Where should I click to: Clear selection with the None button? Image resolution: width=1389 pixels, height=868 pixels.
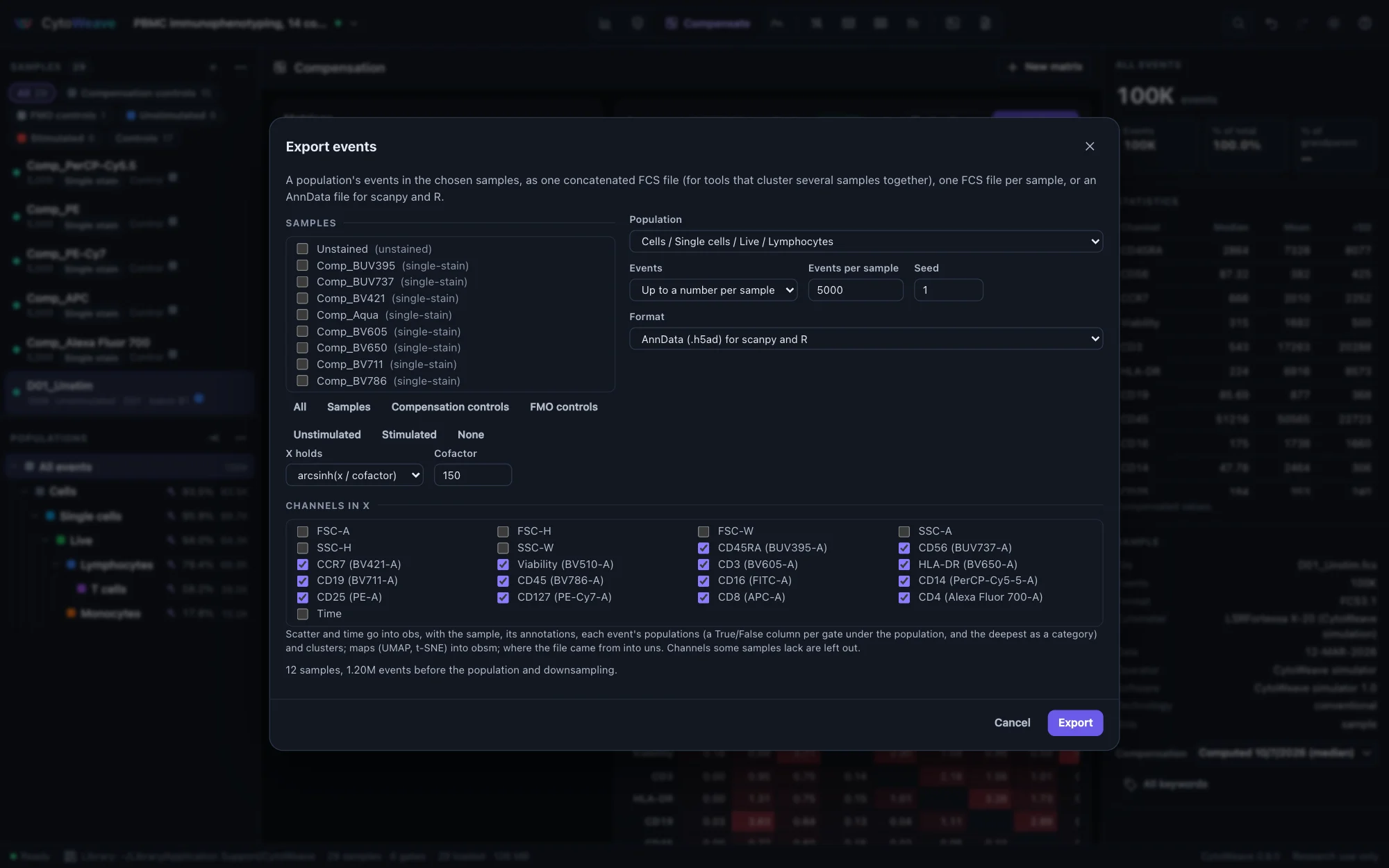pos(471,435)
